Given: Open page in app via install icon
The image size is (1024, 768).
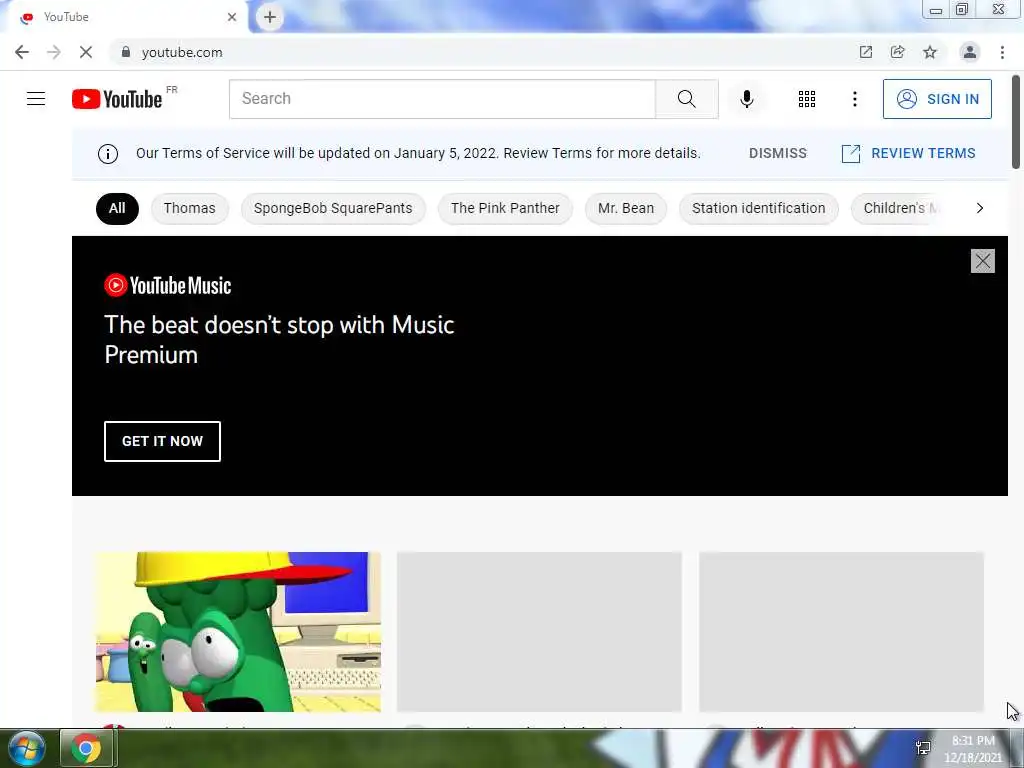Looking at the screenshot, I should [866, 52].
